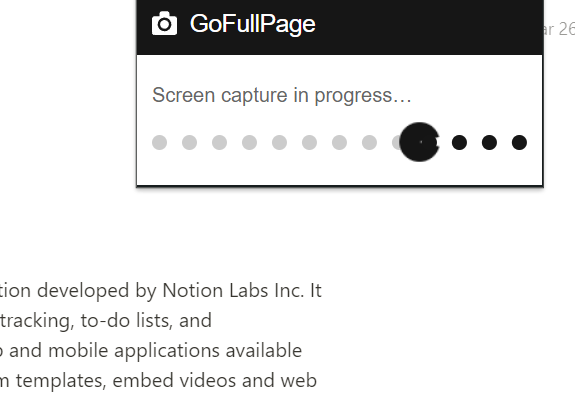Click the 'Screen capture in progress…' message
The width and height of the screenshot is (575, 415).
click(x=282, y=96)
